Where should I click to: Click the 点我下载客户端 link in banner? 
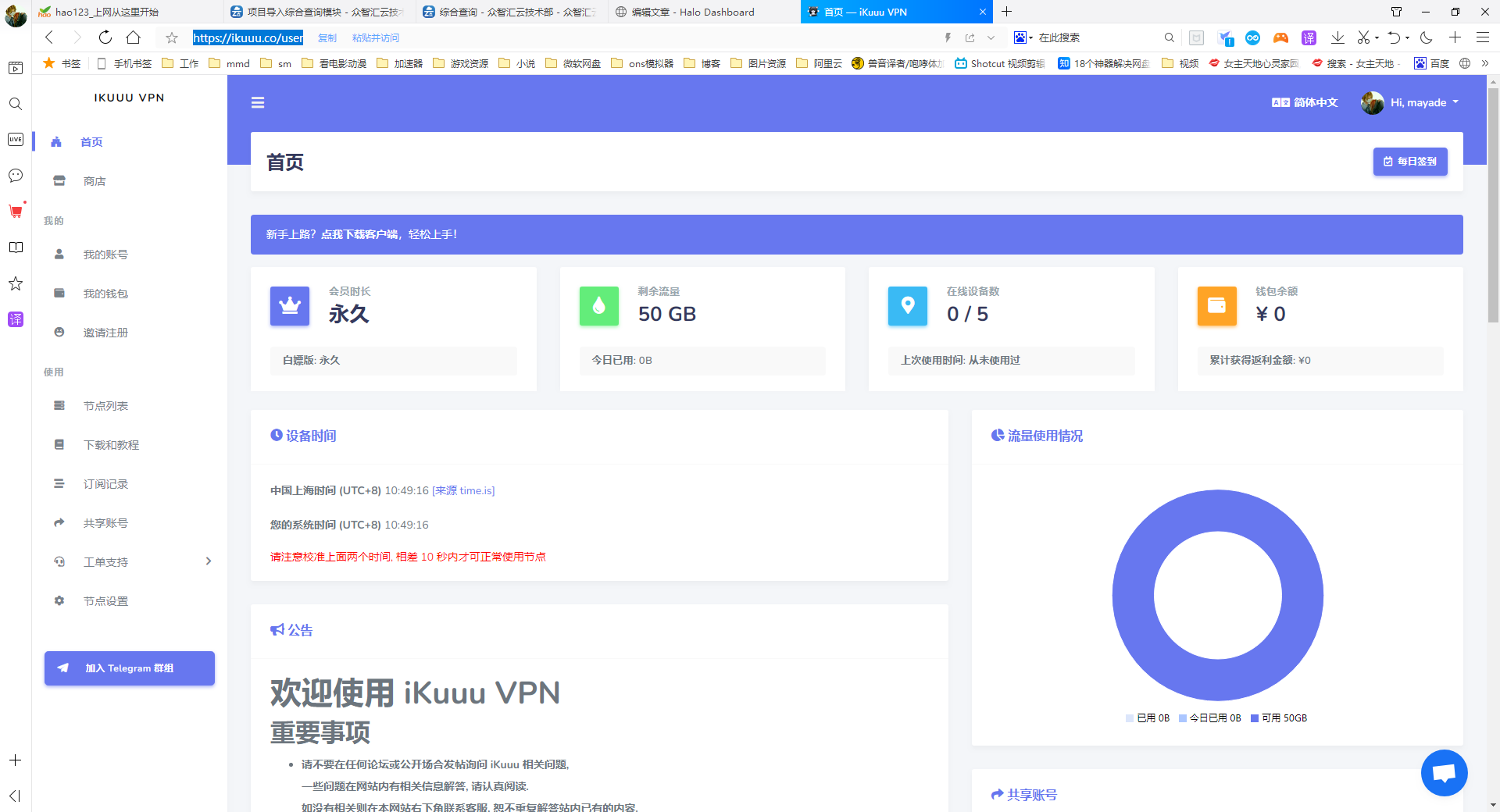point(359,234)
